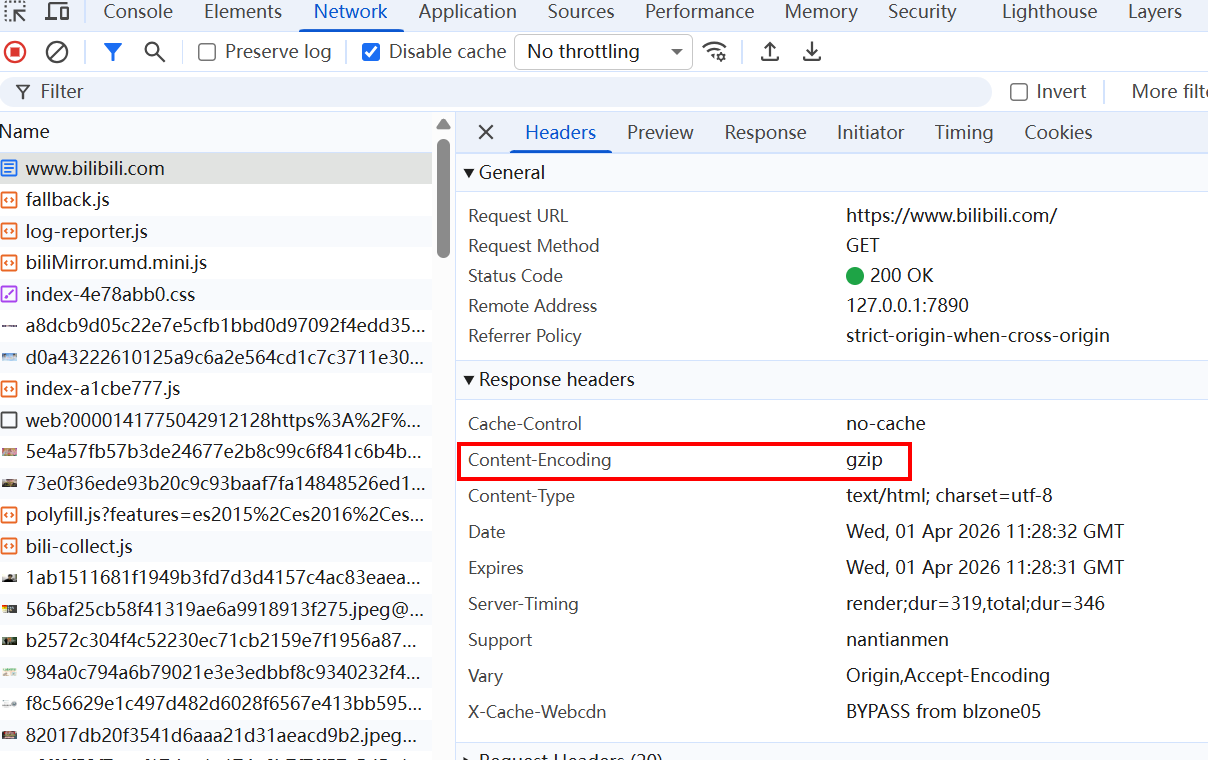The image size is (1208, 760).
Task: Click the 200 OK status code value
Action: [x=890, y=276]
